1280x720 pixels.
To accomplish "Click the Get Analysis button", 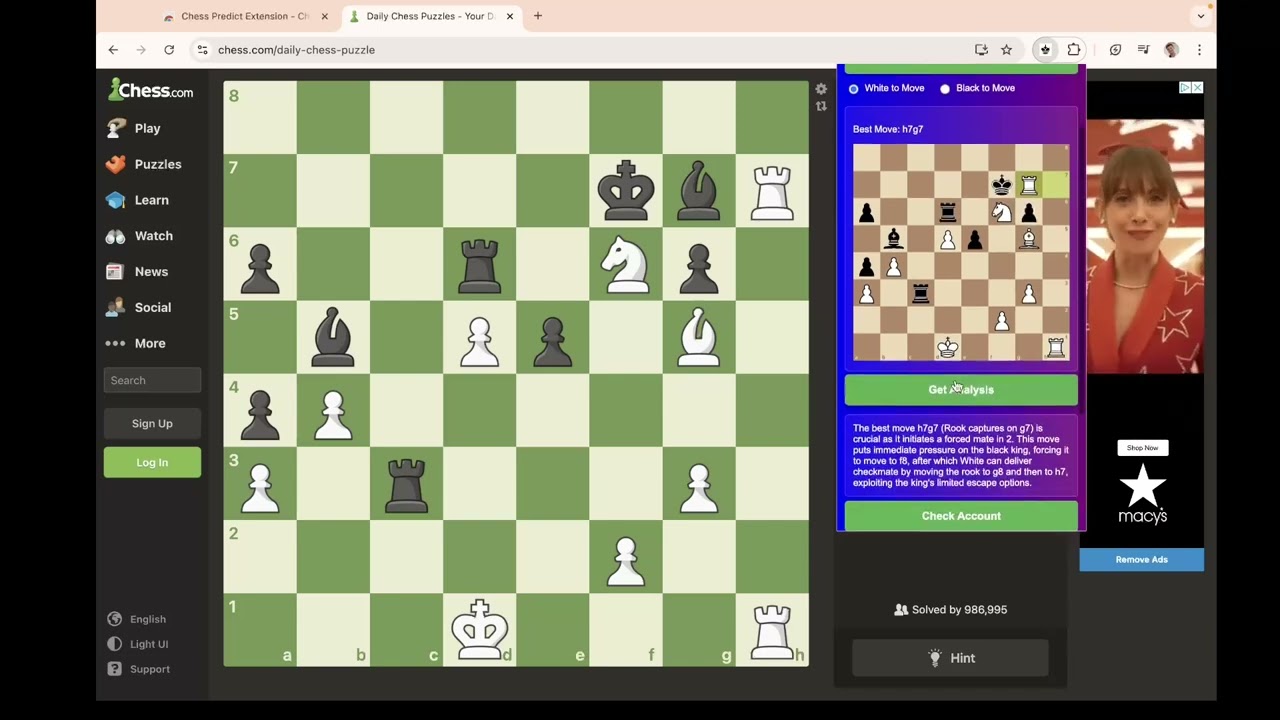I will (x=961, y=390).
